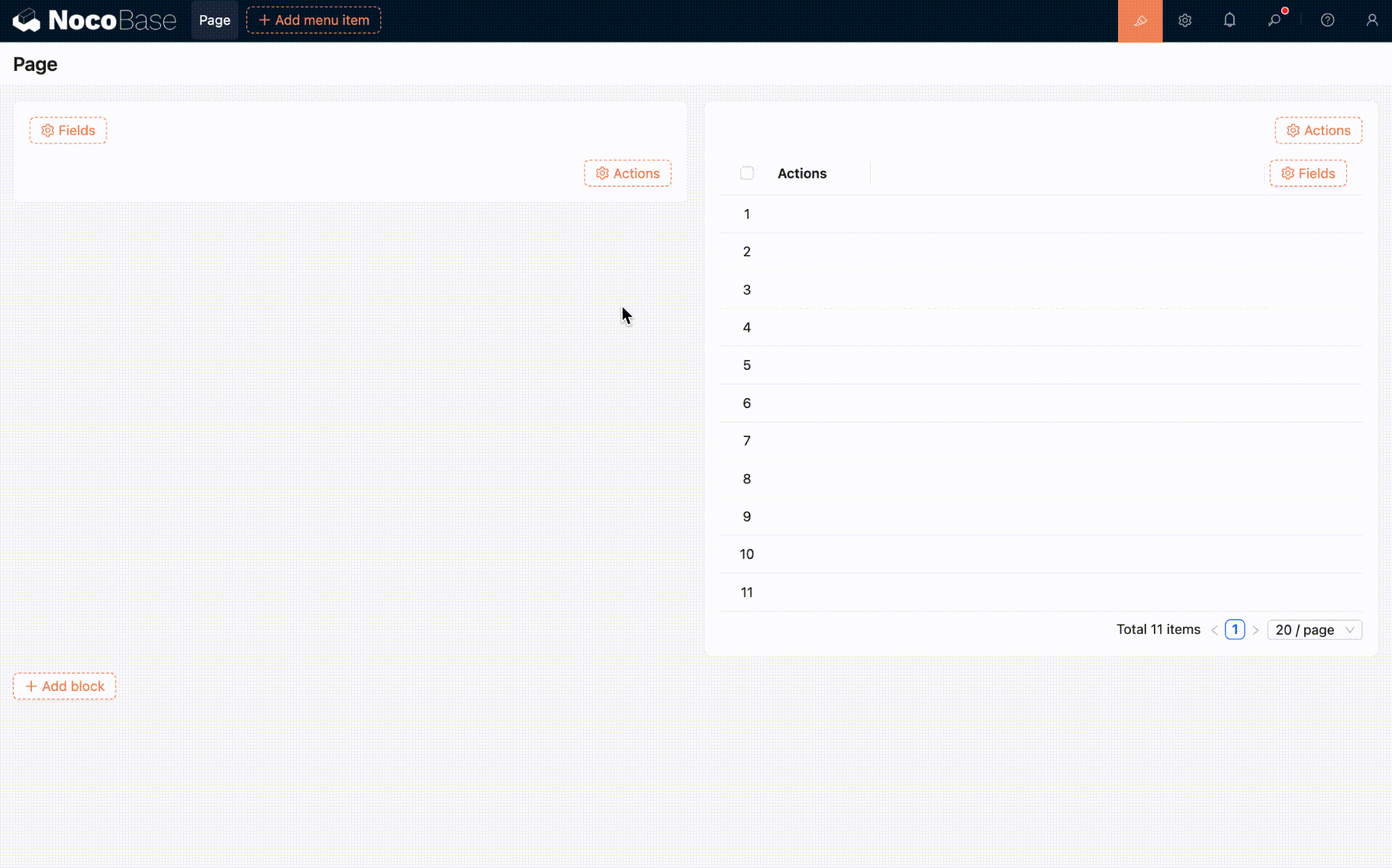This screenshot has width=1392, height=868.
Task: Select page 1 in pagination
Action: 1234,630
